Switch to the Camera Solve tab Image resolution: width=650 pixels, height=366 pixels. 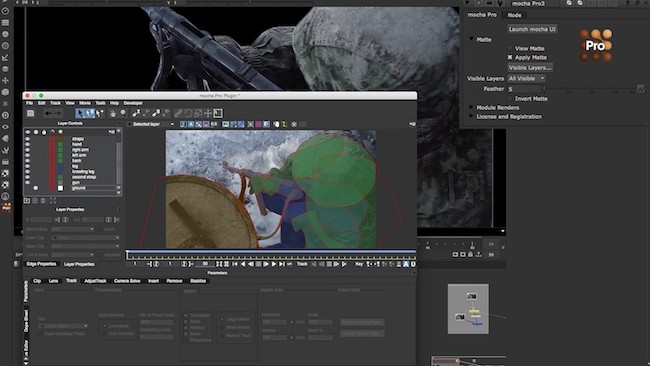(127, 281)
